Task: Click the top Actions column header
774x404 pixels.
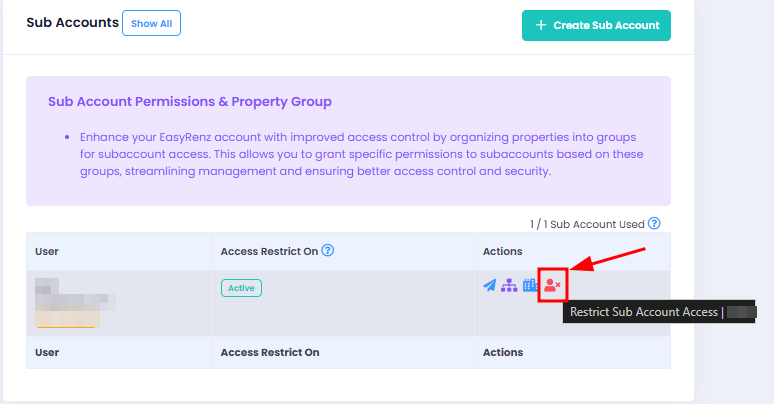Action: (503, 251)
